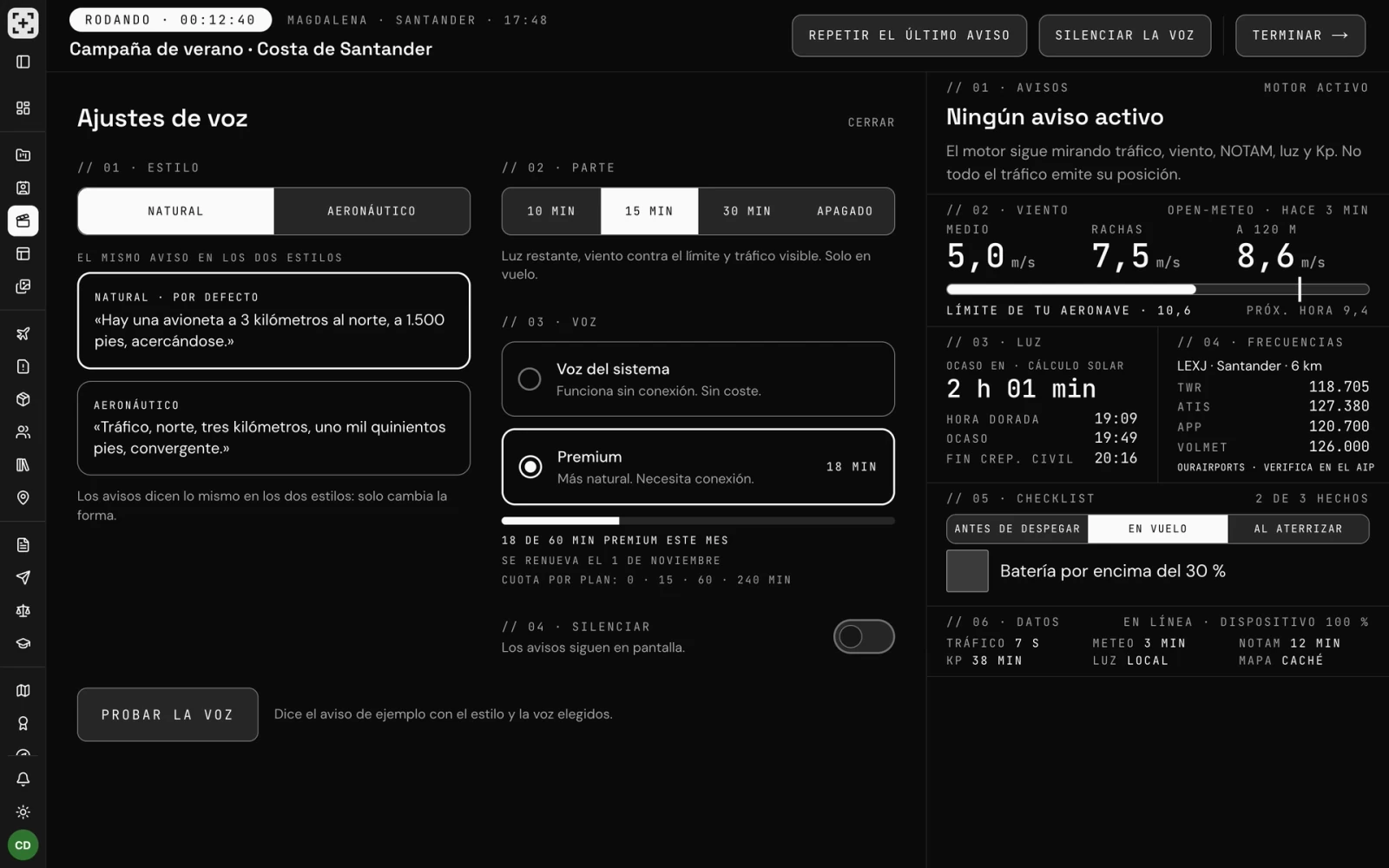1389x868 pixels.
Task: Choose the Natural voice style
Action: [x=176, y=211]
